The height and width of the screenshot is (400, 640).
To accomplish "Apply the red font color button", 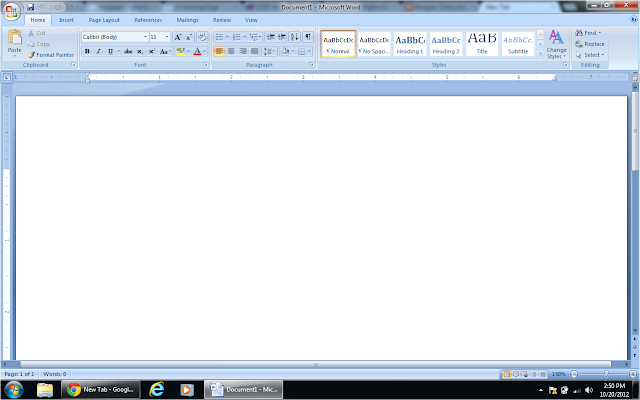I will (x=197, y=51).
